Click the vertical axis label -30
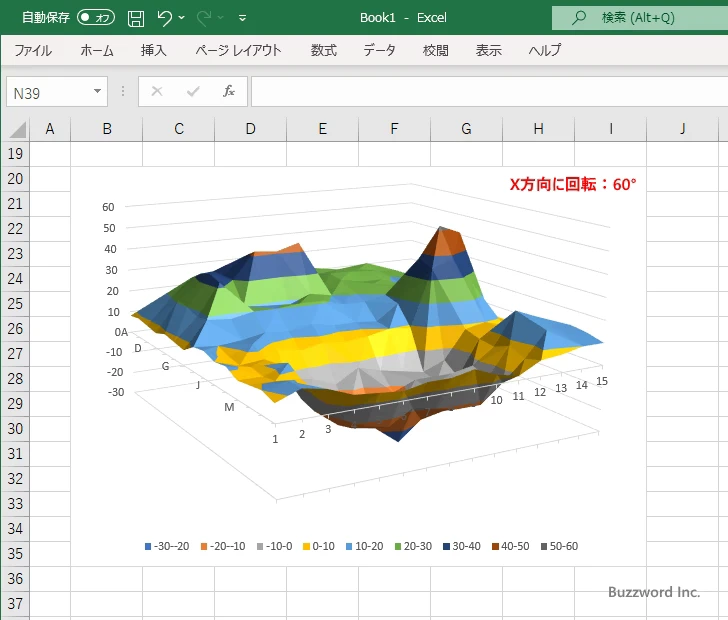This screenshot has width=728, height=620. pyautogui.click(x=116, y=392)
